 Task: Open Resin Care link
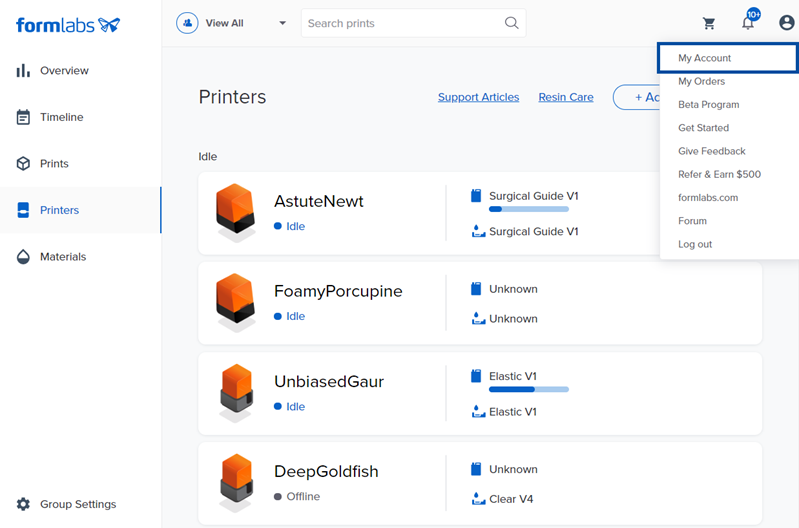tap(566, 97)
